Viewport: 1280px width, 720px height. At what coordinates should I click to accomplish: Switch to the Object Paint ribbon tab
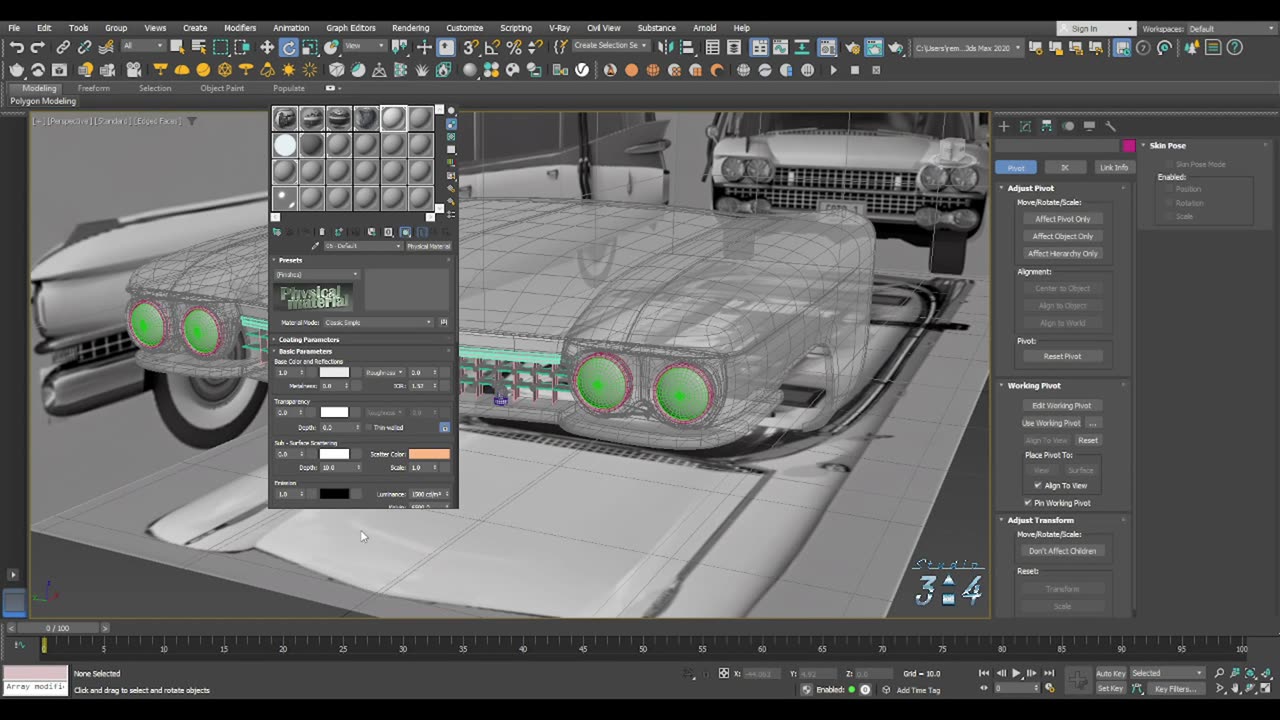tap(222, 88)
